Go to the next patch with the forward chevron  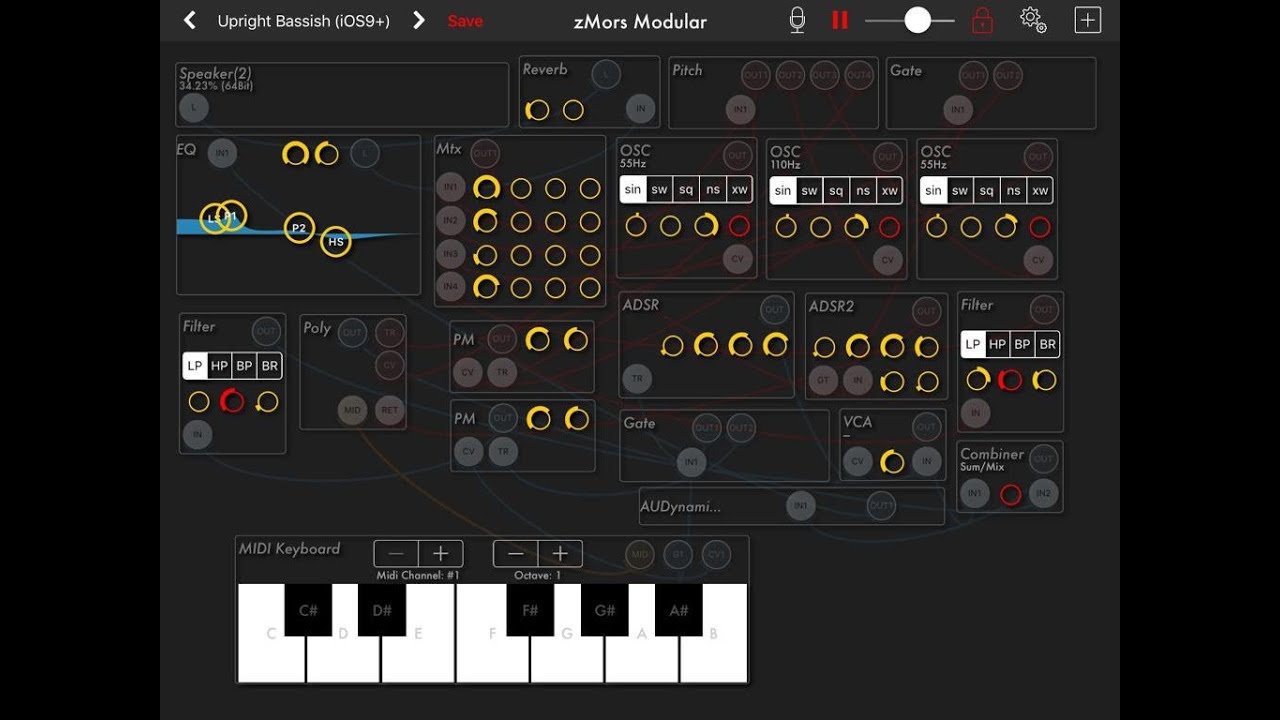point(419,20)
